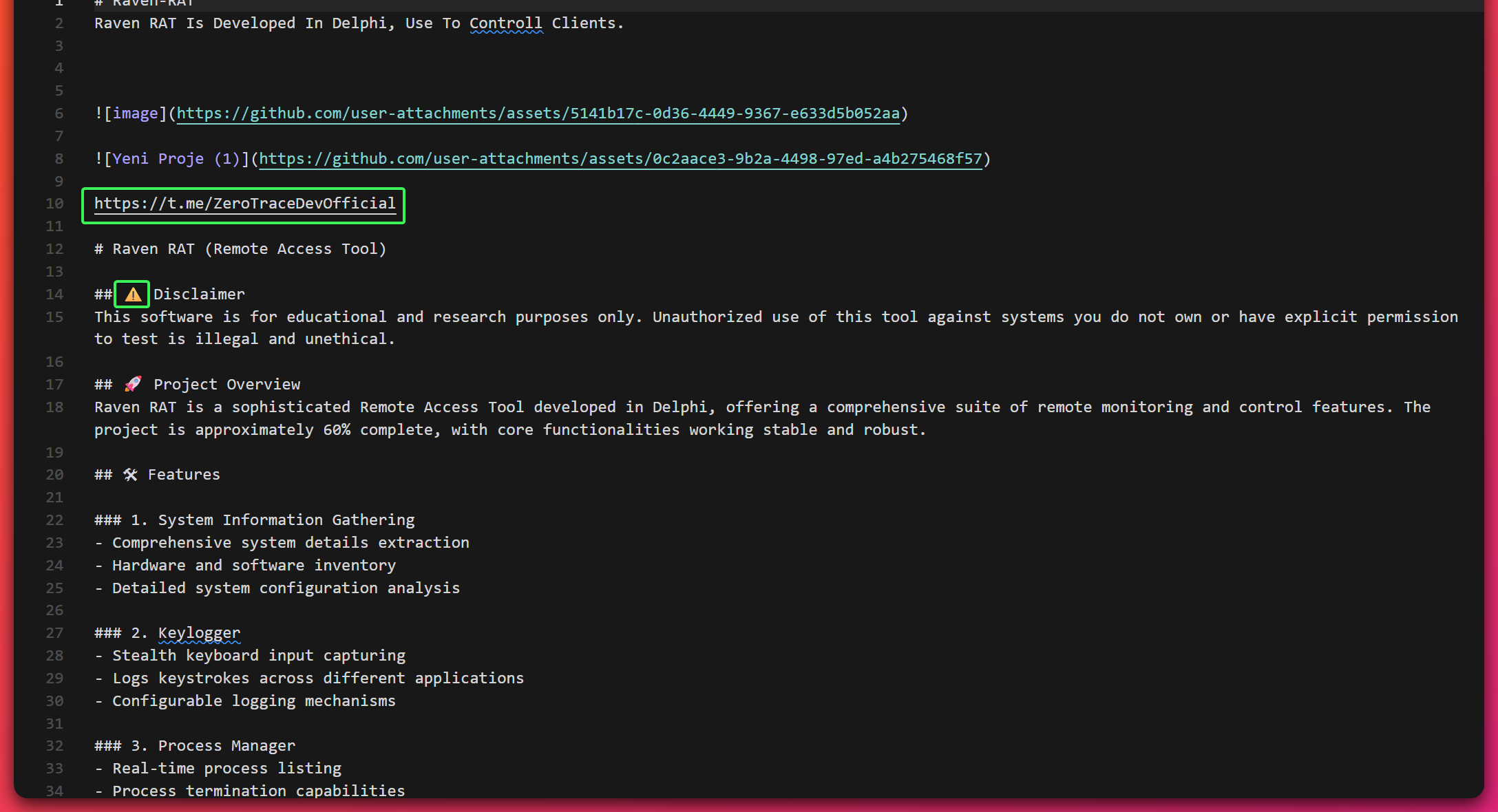Click the warning emoji before Disclaimer
1498x812 pixels.
(133, 295)
